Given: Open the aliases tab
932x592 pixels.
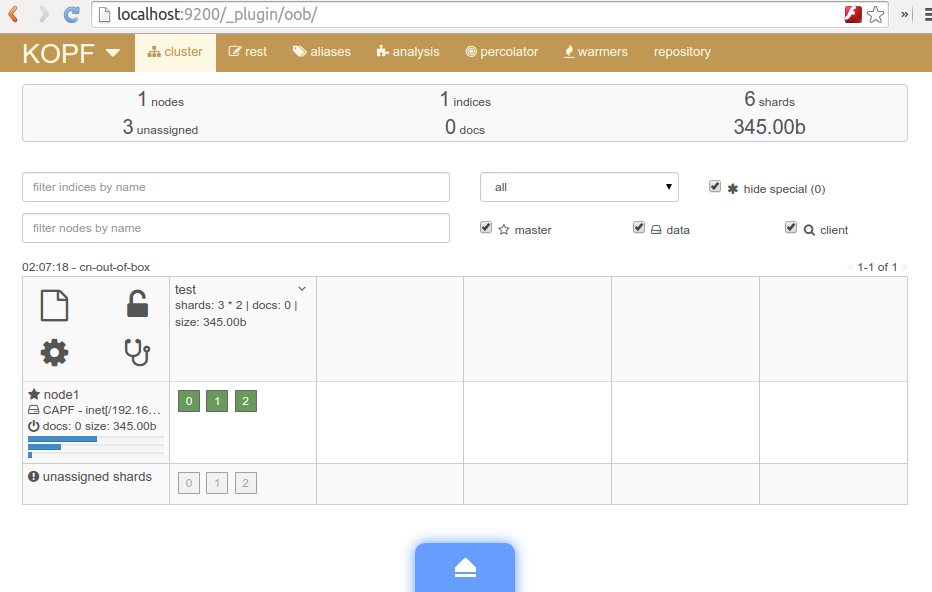Looking at the screenshot, I should pyautogui.click(x=322, y=52).
